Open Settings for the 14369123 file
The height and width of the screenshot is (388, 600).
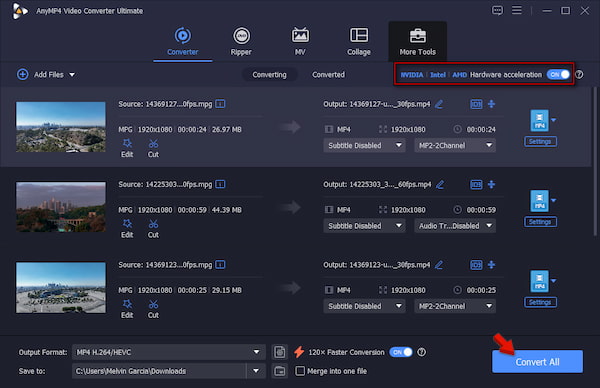coord(540,302)
